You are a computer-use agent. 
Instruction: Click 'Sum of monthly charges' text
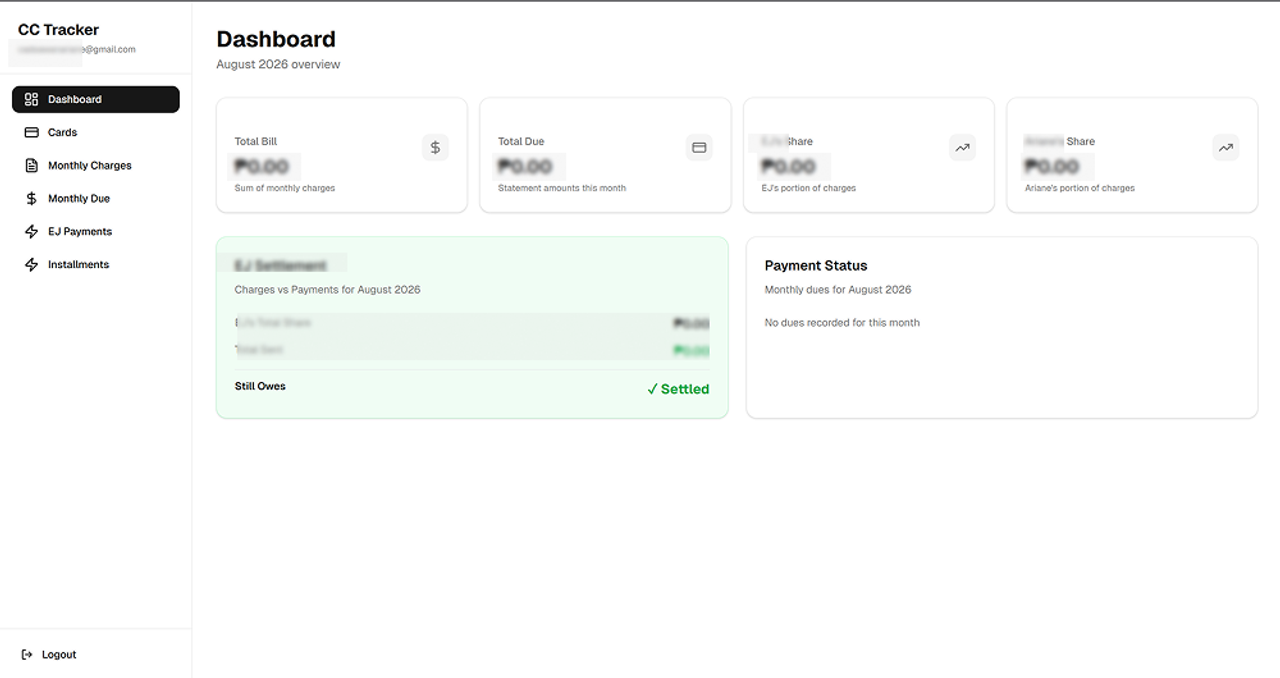[x=285, y=188]
